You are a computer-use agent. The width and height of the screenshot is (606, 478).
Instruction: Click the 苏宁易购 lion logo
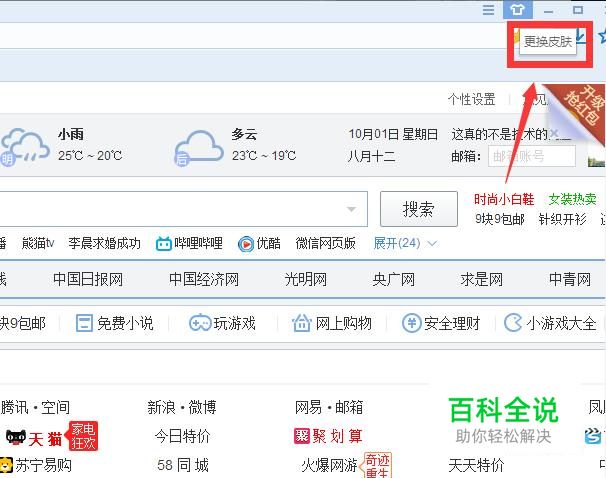[6, 465]
